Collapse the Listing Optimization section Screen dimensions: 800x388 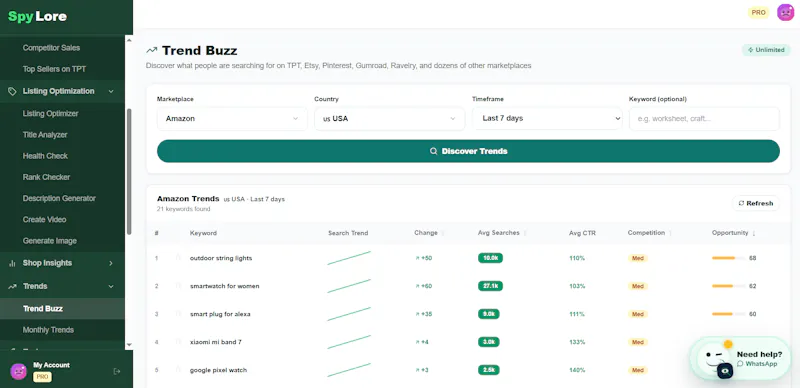tap(111, 91)
